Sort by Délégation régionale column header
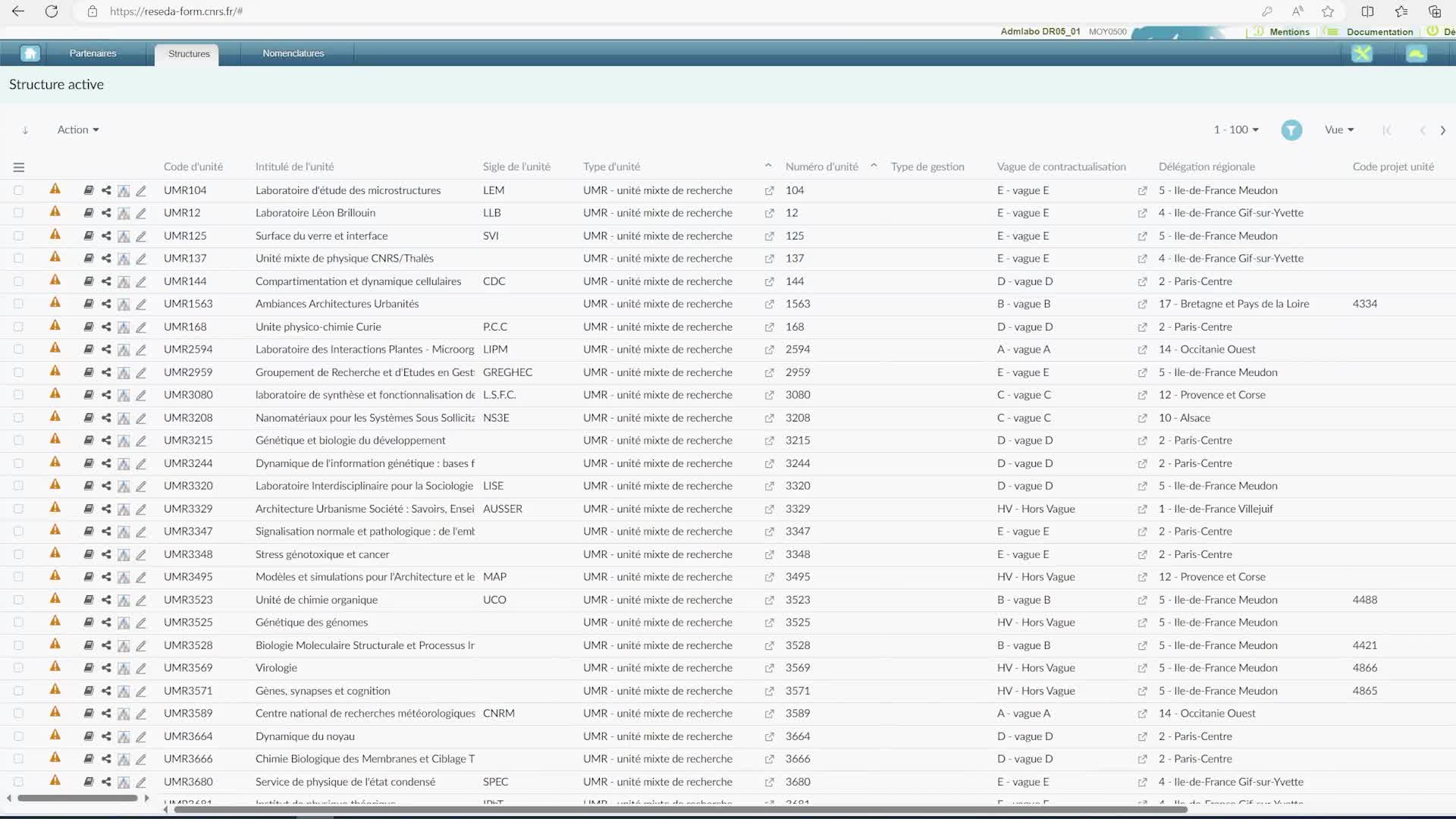Image resolution: width=1456 pixels, height=819 pixels. [x=1207, y=167]
